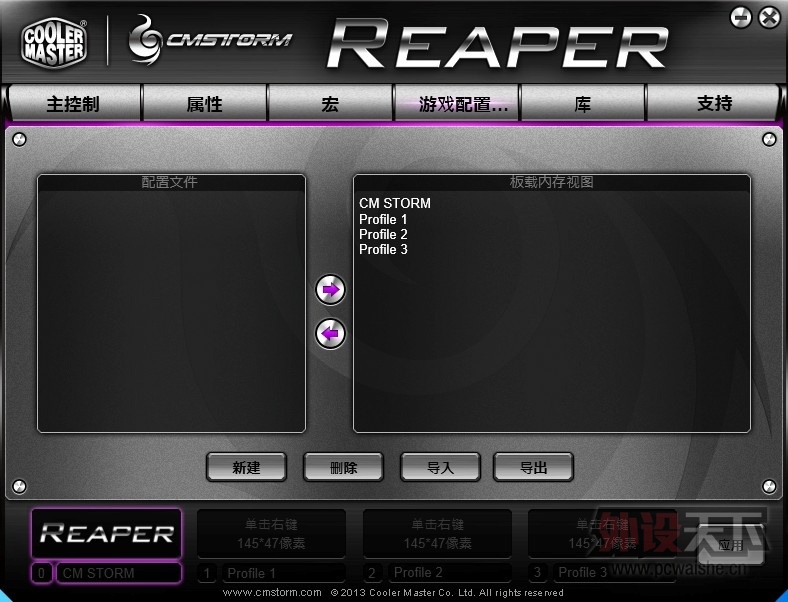The image size is (788, 602).
Task: Click the CM Storm logo
Action: [x=211, y=40]
